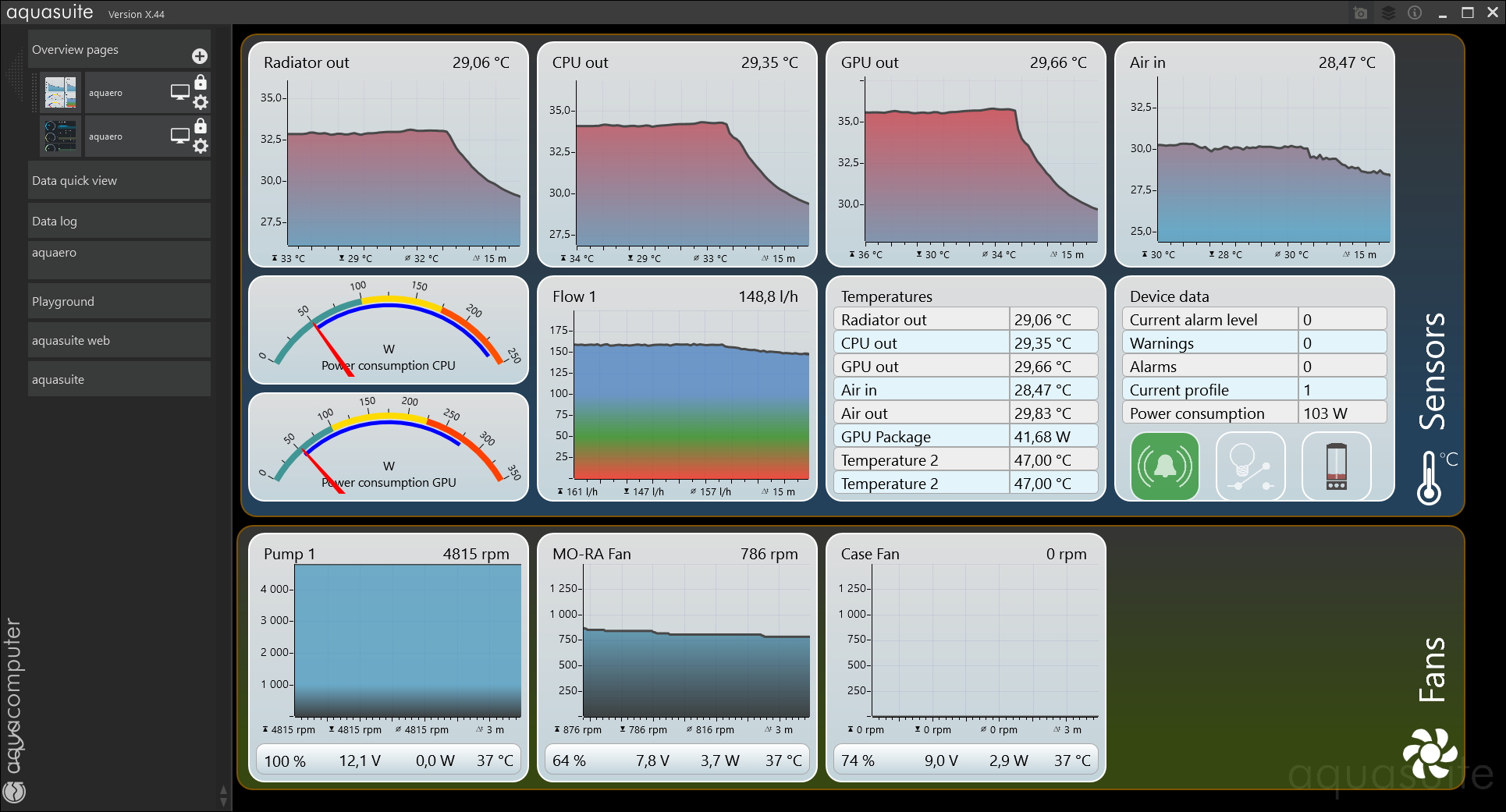Select the light chart-style aquaero page thumbnail
The width and height of the screenshot is (1506, 812).
coord(61,93)
